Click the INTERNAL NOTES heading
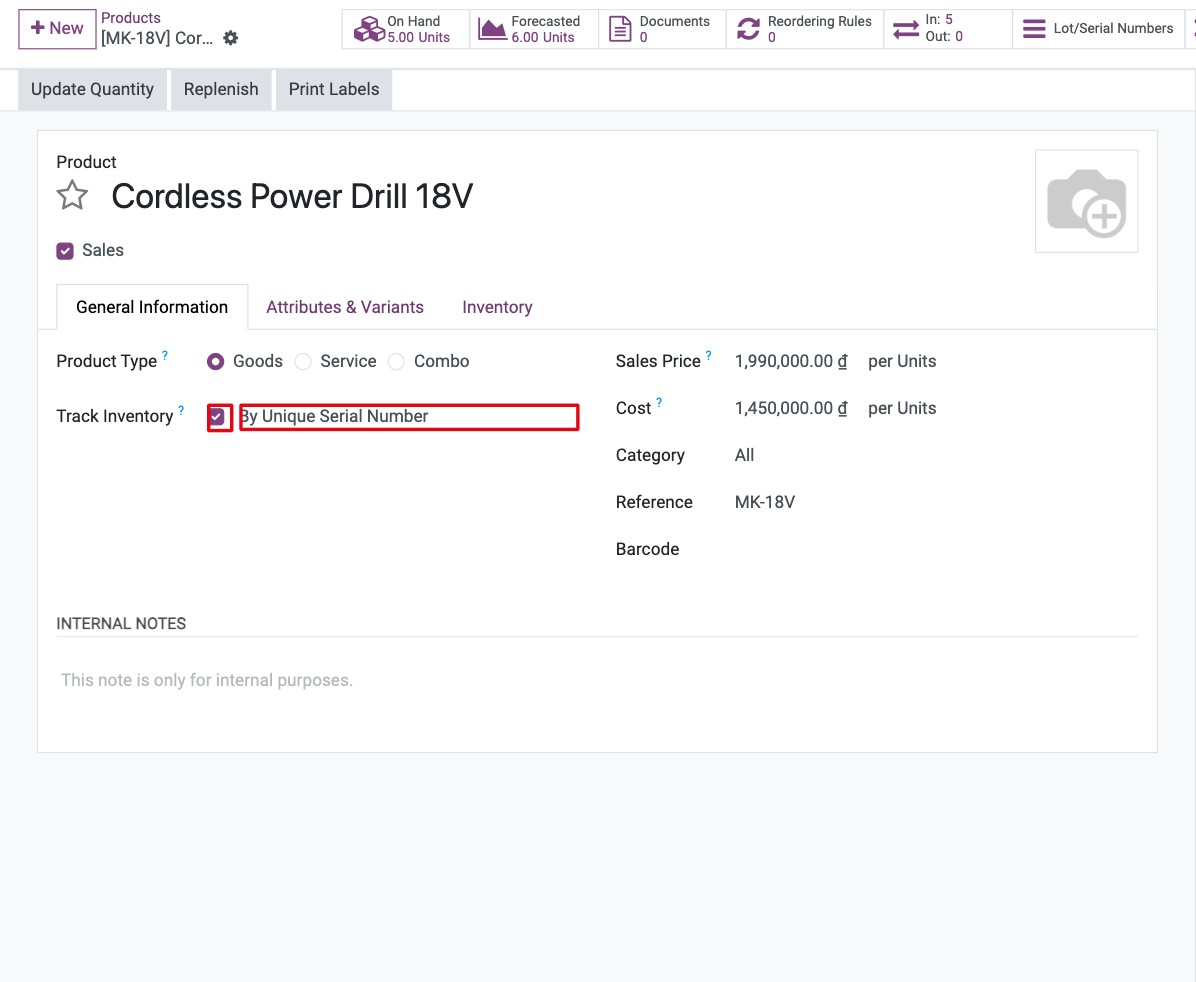This screenshot has width=1196, height=982. [x=121, y=623]
